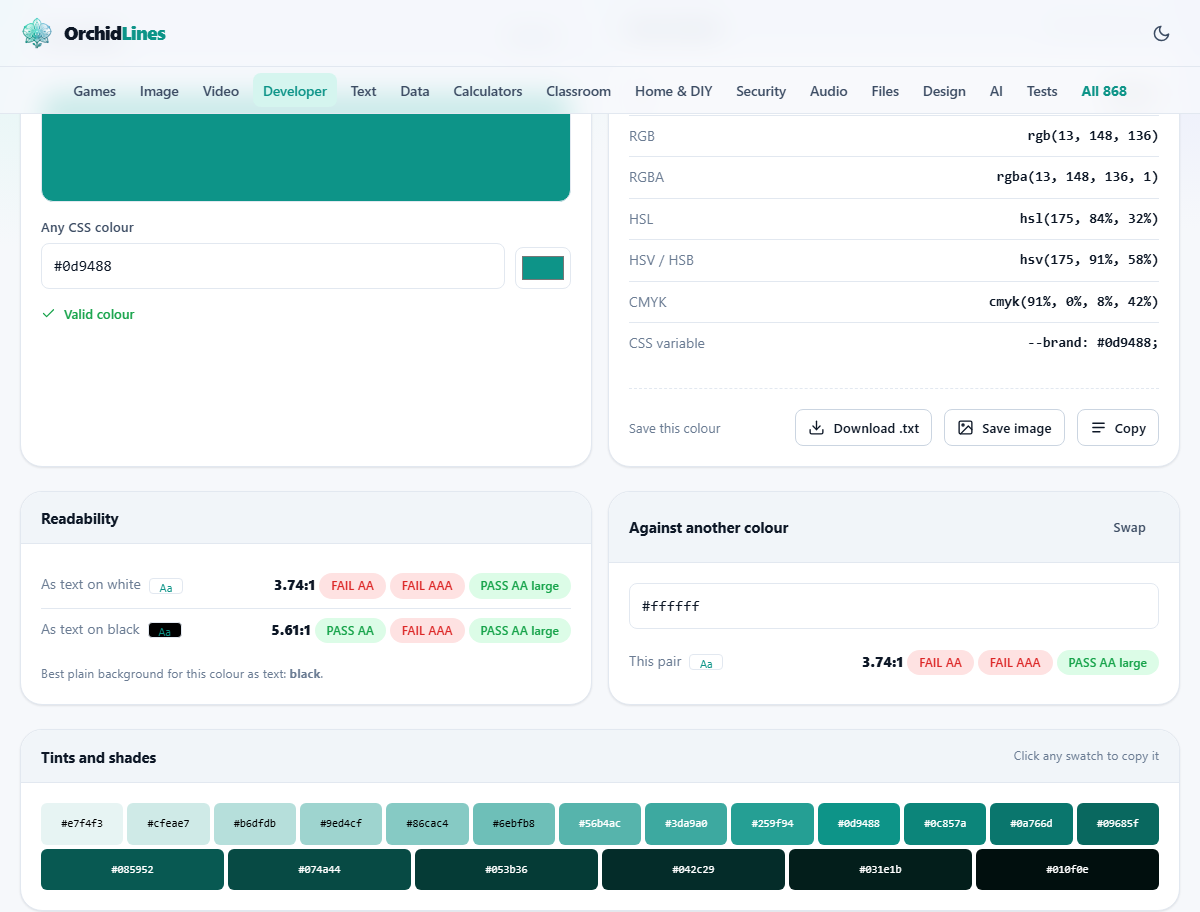The image size is (1200, 912).
Task: Swap the two comparison colours
Action: (x=1130, y=528)
